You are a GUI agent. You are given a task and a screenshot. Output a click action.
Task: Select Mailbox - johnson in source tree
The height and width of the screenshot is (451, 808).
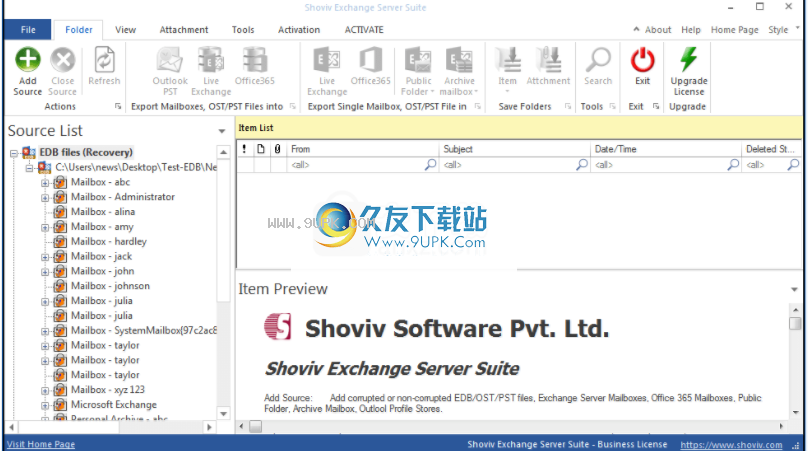(110, 286)
